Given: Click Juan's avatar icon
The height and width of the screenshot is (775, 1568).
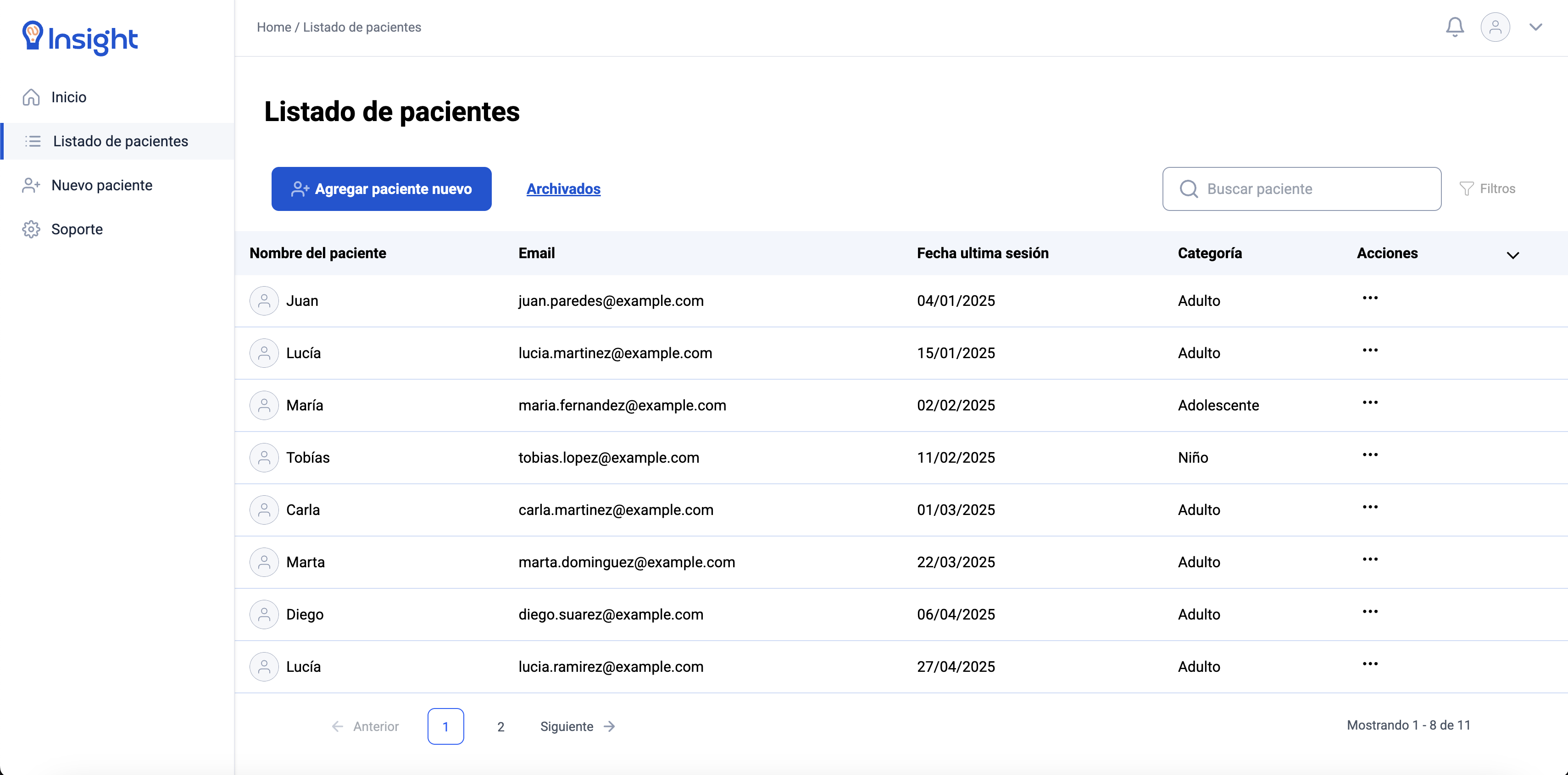Looking at the screenshot, I should [x=264, y=301].
